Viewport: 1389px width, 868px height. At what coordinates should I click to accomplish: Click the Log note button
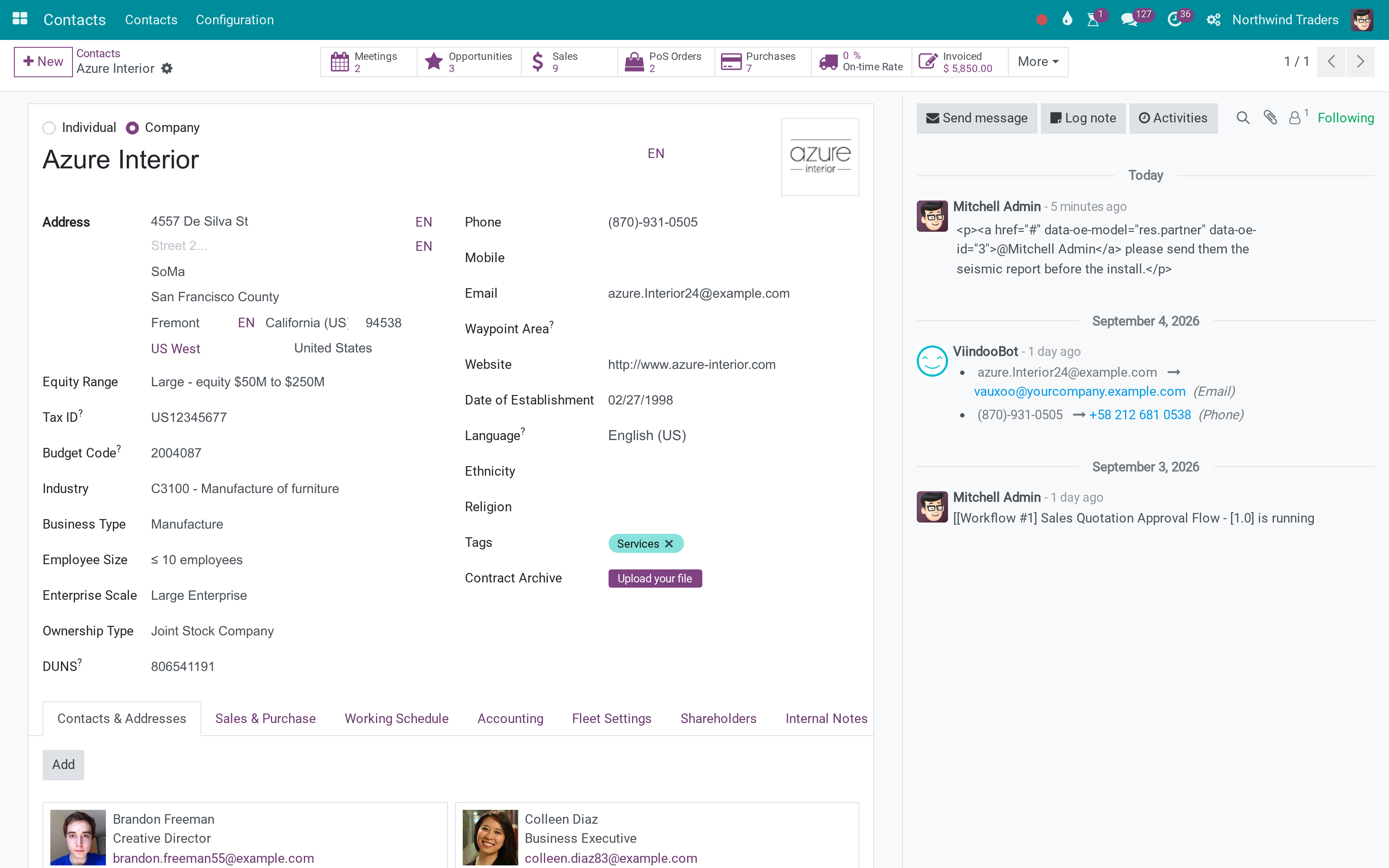pos(1083,118)
